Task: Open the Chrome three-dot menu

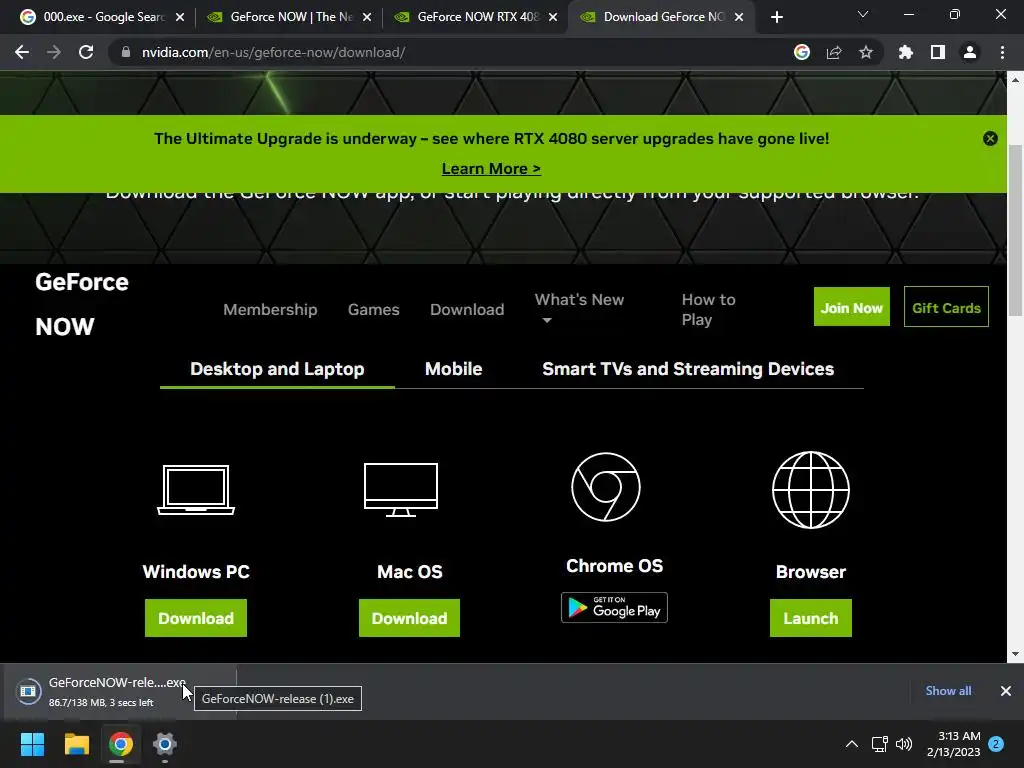Action: tap(1002, 52)
